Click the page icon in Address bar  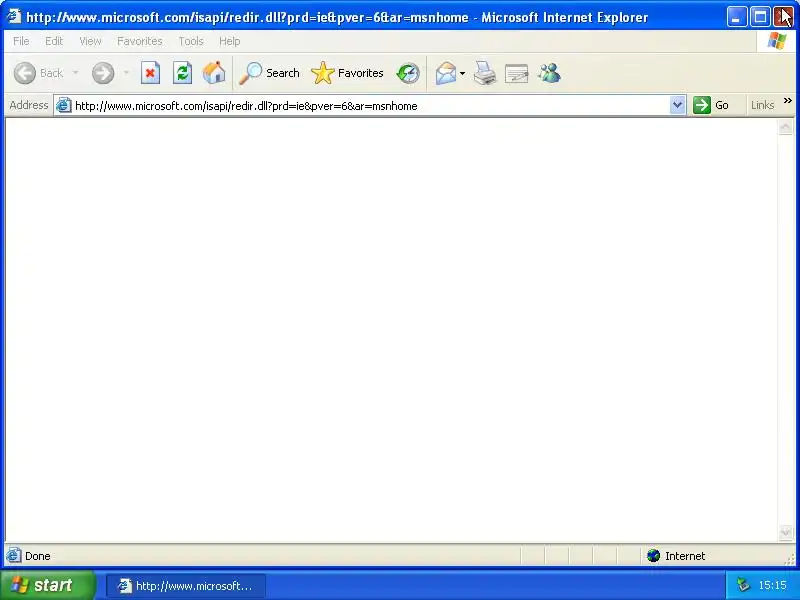click(63, 106)
